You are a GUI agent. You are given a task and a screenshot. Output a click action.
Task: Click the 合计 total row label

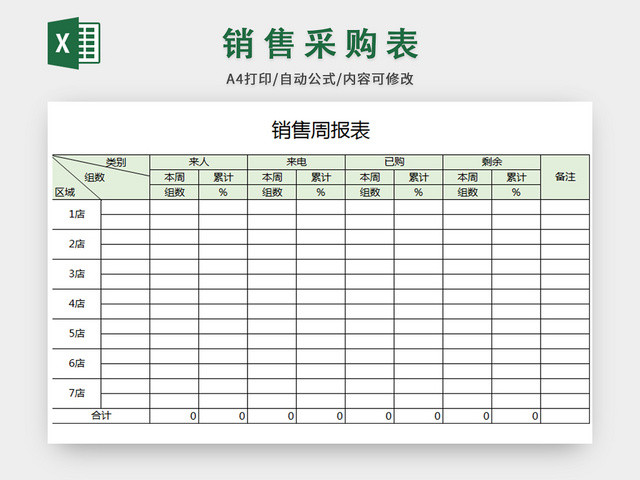point(101,416)
